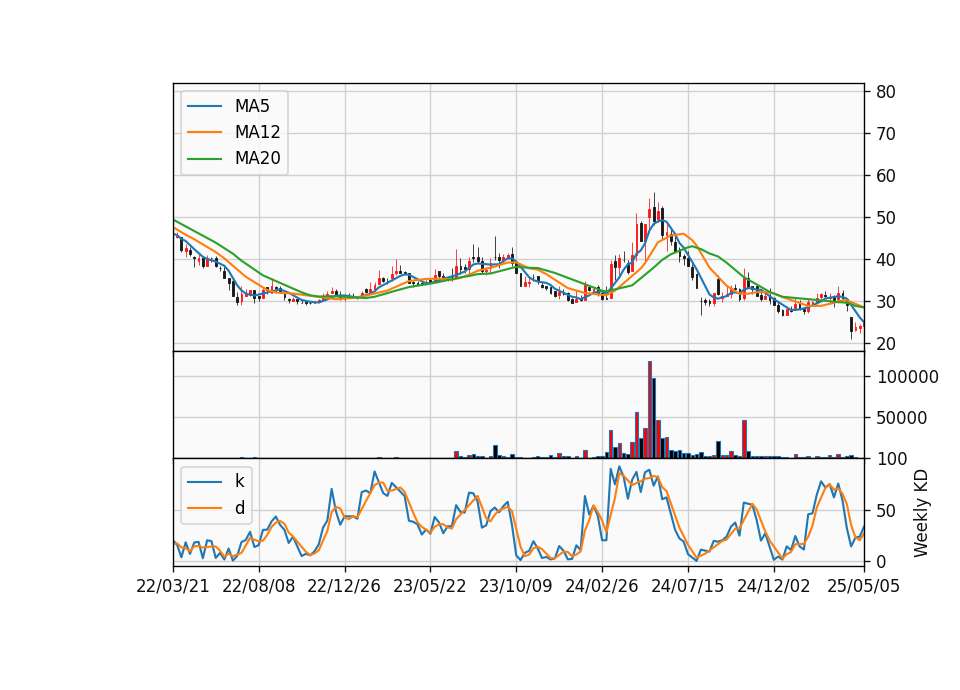Click the orange MA12 legend line sample
Image resolution: width=960 pixels, height=690 pixels.
[204, 132]
